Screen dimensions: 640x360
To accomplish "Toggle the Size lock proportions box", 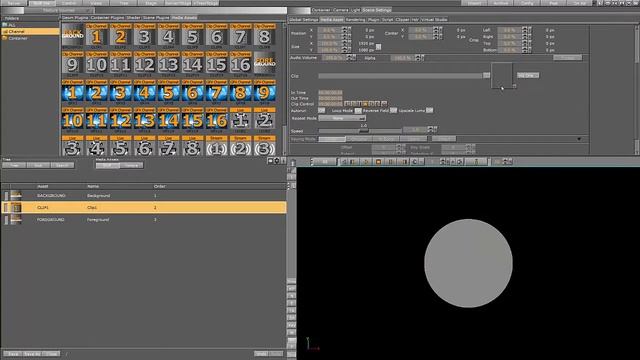I will pos(378,47).
